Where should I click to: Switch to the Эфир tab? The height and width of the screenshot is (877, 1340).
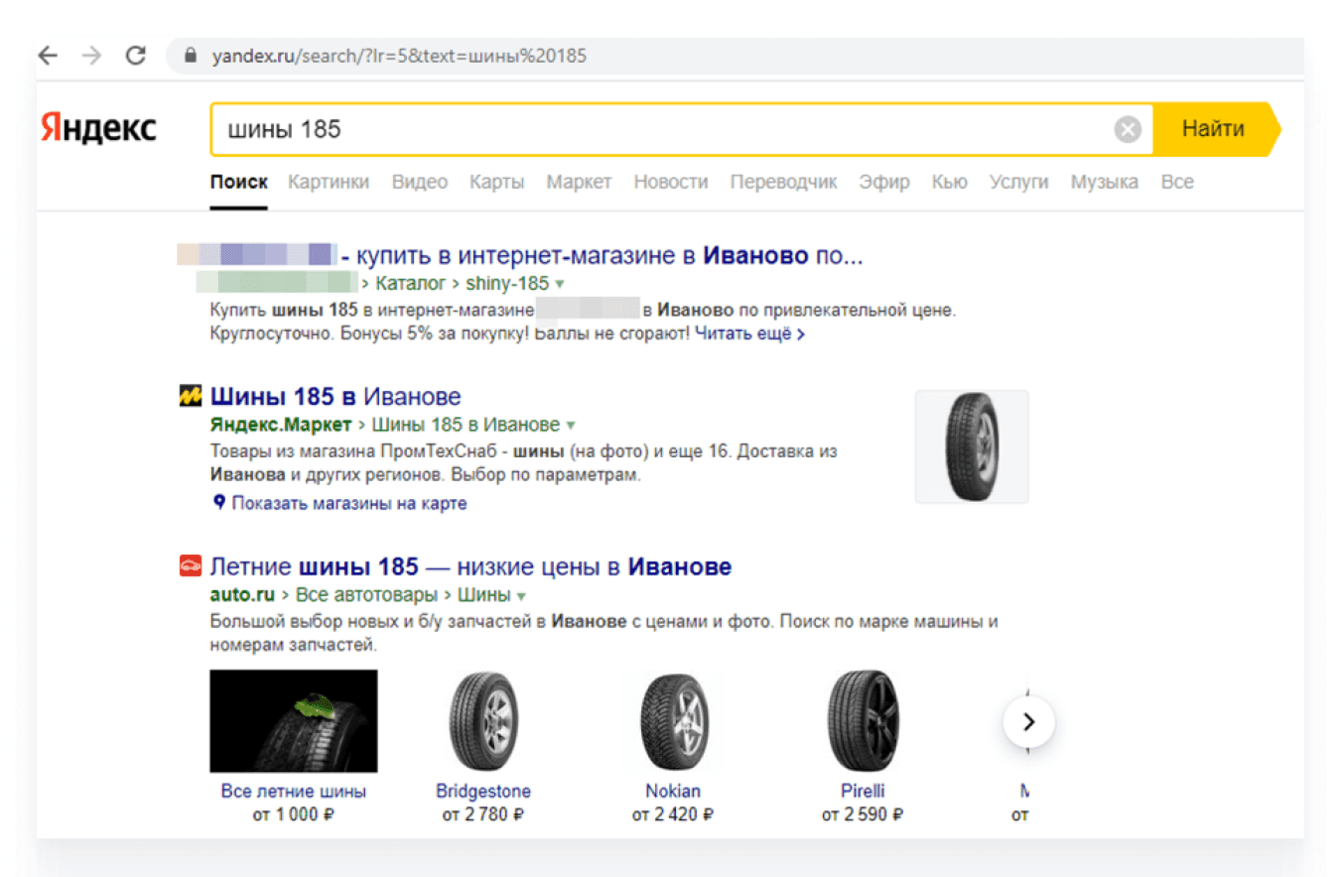885,182
